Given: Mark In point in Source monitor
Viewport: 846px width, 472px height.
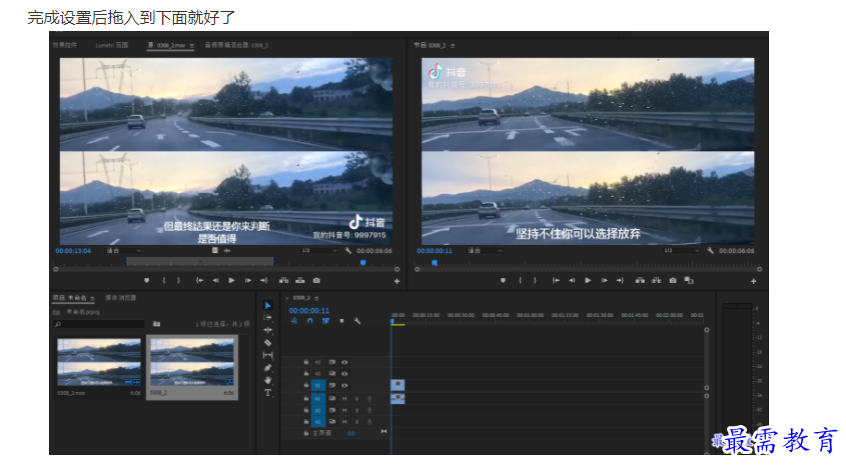Looking at the screenshot, I should (164, 281).
